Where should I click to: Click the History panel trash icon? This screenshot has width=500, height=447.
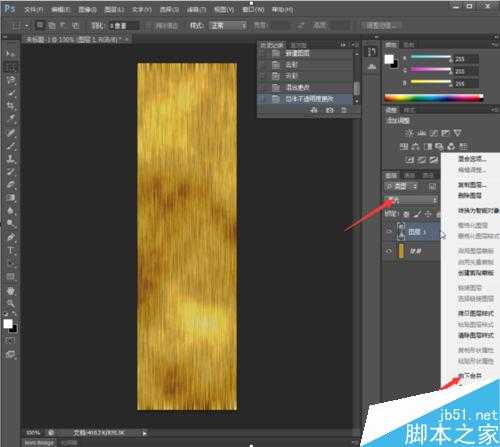coord(344,110)
